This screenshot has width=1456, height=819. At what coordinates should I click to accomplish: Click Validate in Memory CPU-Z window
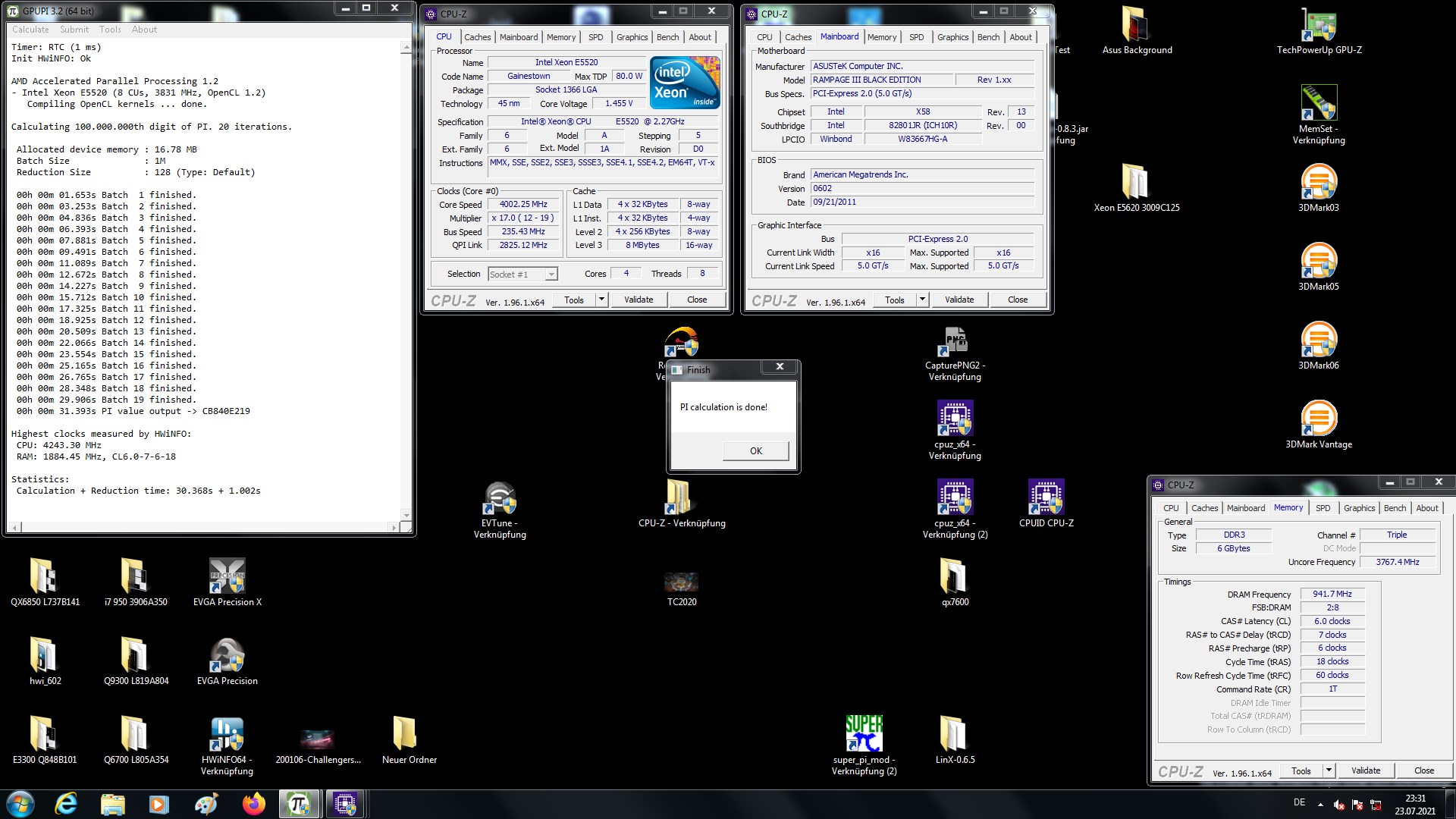(x=1366, y=771)
